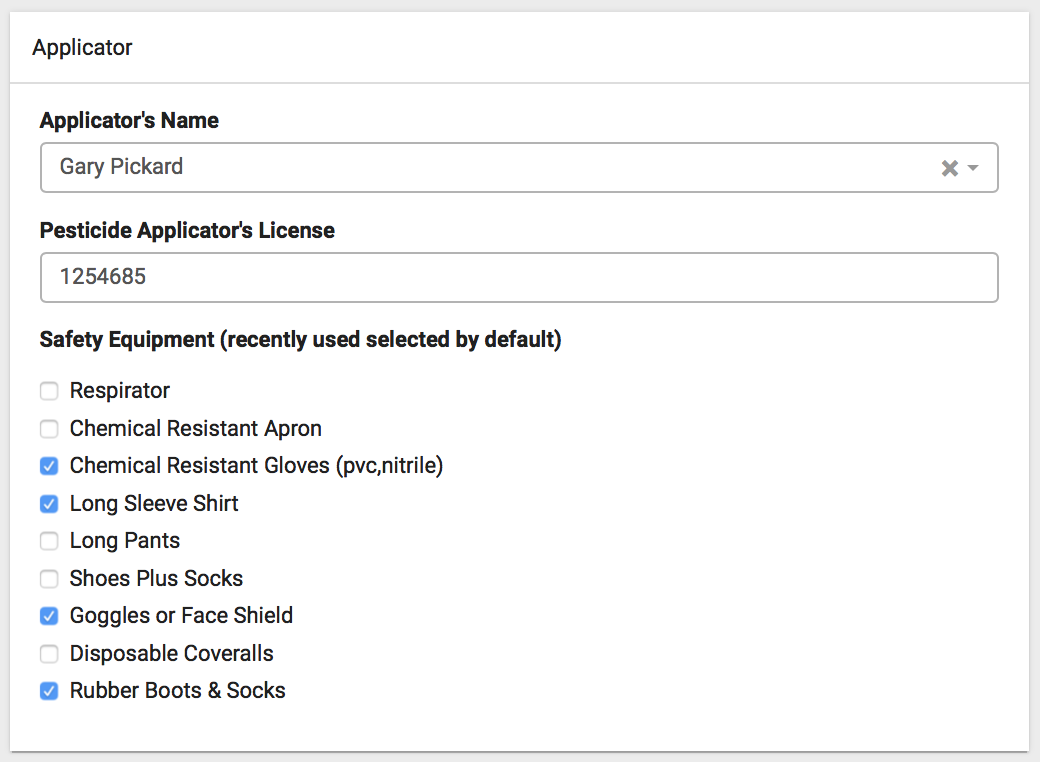Uncheck Chemical Resistant Gloves (pvc,nitrile)
The width and height of the screenshot is (1040, 762).
coord(49,466)
